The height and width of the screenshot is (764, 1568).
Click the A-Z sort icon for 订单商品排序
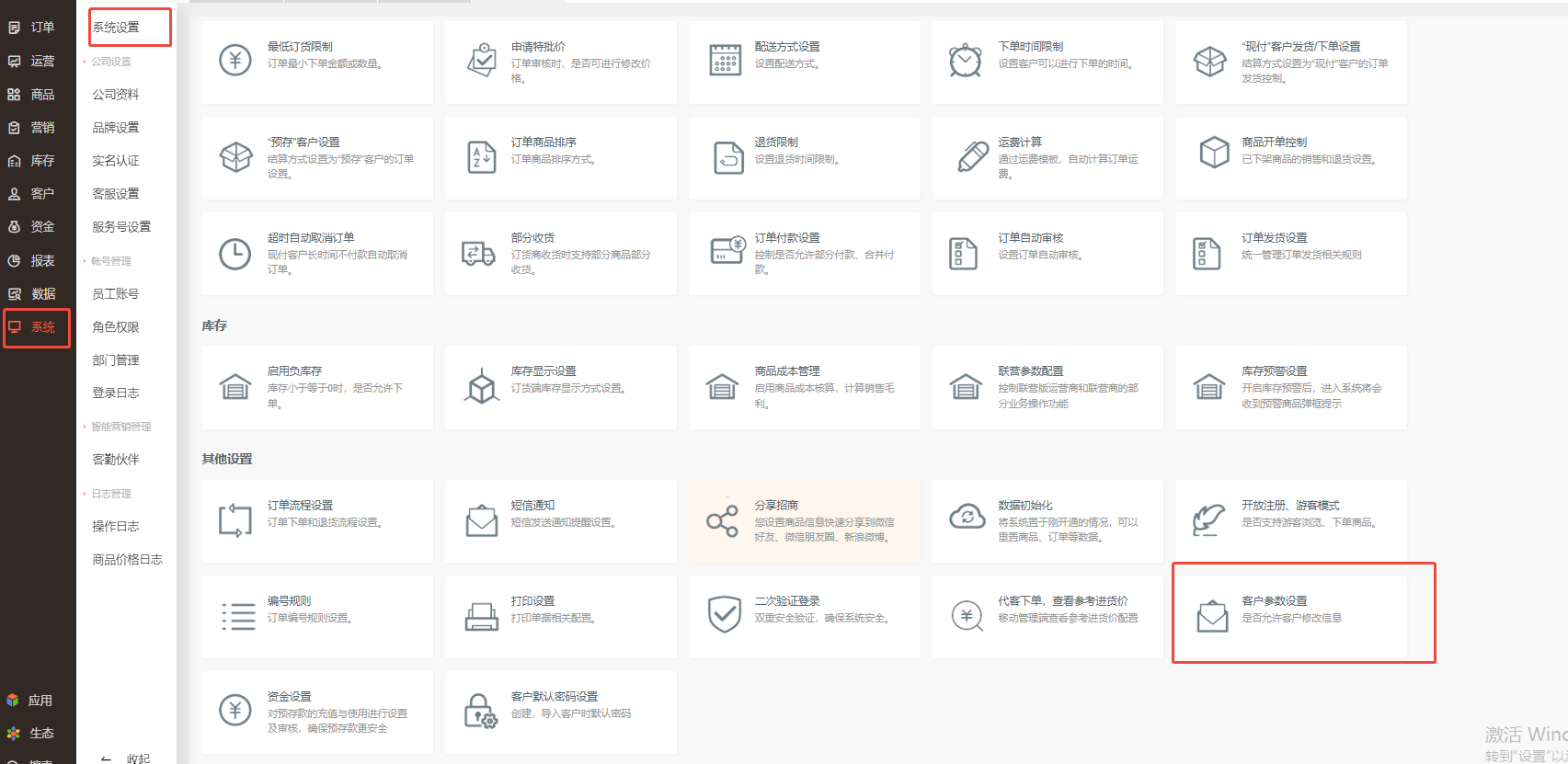pyautogui.click(x=482, y=157)
